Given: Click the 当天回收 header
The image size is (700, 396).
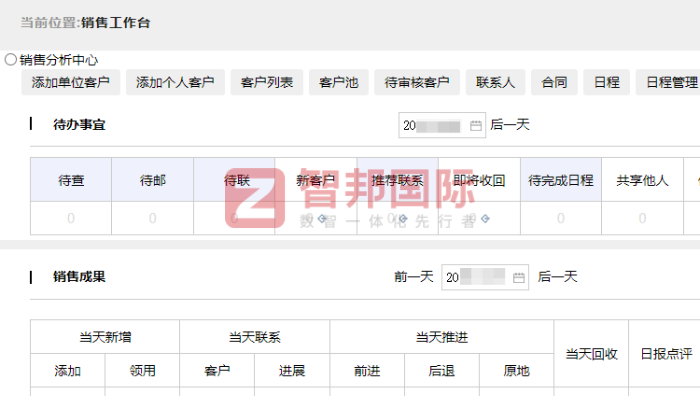Looking at the screenshot, I should pyautogui.click(x=592, y=354).
